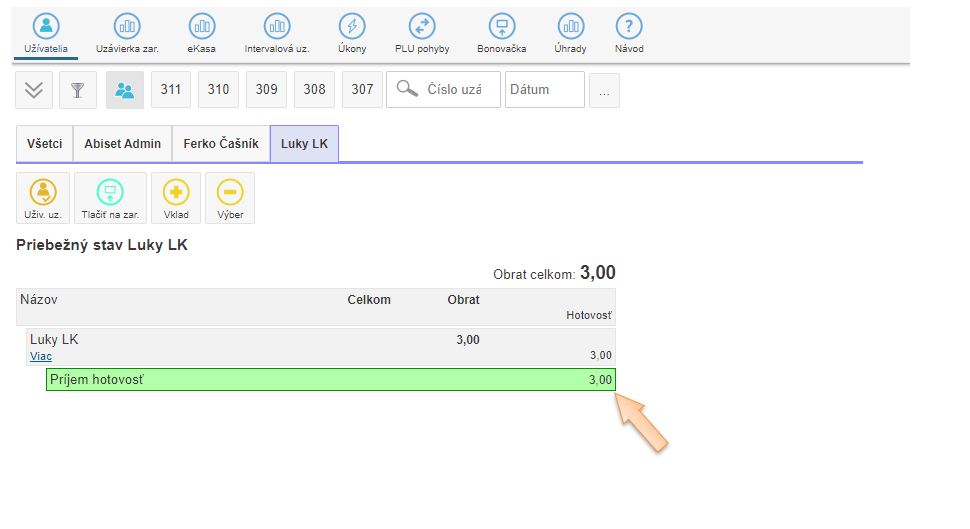
Task: Select closing number 307
Action: [x=362, y=90]
